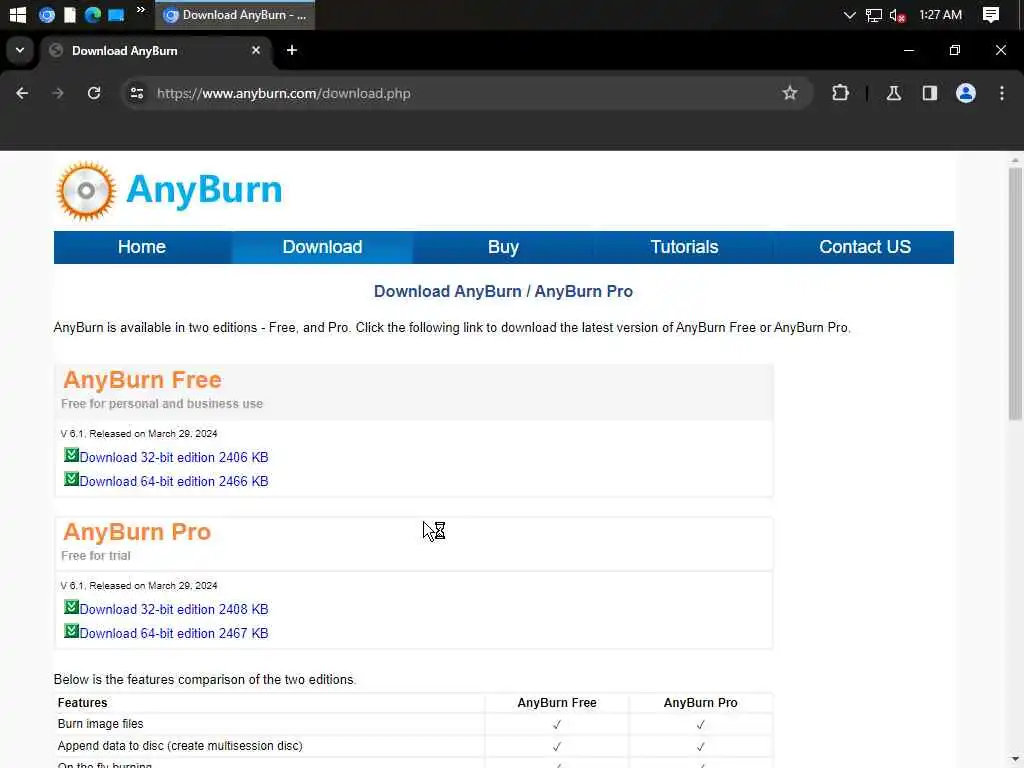Image resolution: width=1024 pixels, height=768 pixels.
Task: Click the AnyBurn Free column header
Action: (x=556, y=703)
